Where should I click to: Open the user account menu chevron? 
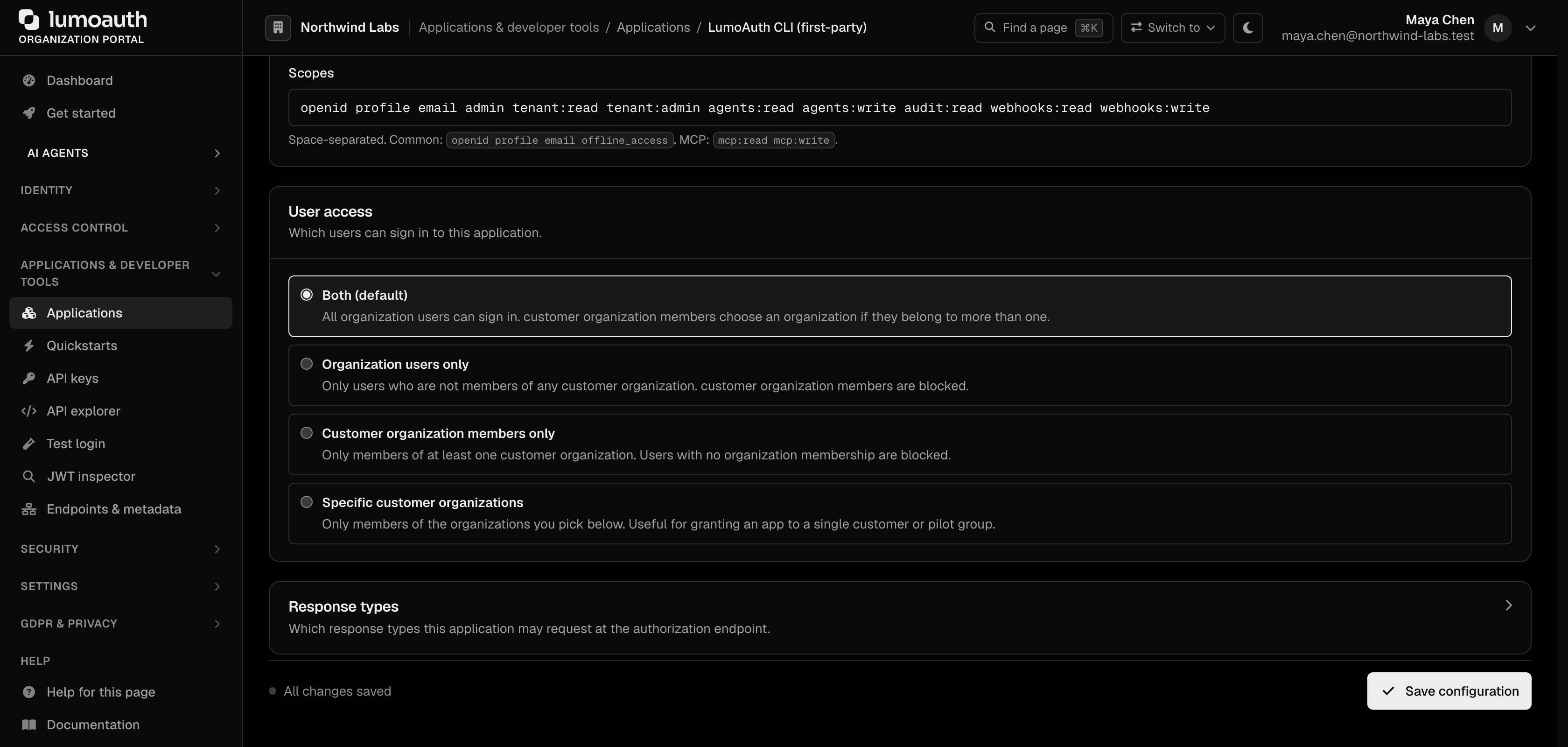pos(1530,28)
